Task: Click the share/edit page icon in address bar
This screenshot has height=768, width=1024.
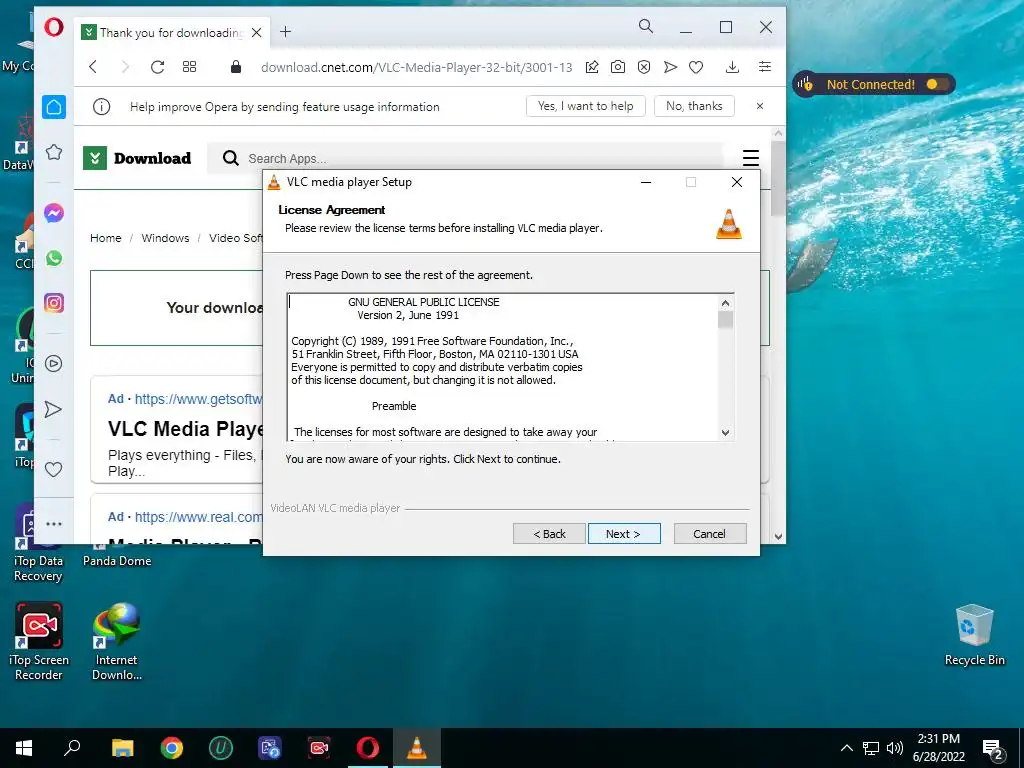Action: click(592, 67)
